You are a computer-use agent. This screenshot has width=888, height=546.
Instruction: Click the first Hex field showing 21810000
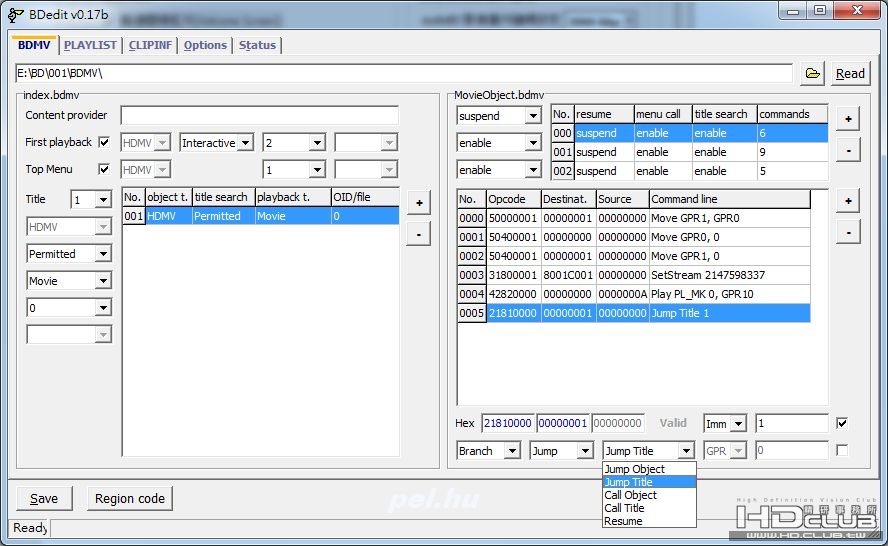pos(508,423)
